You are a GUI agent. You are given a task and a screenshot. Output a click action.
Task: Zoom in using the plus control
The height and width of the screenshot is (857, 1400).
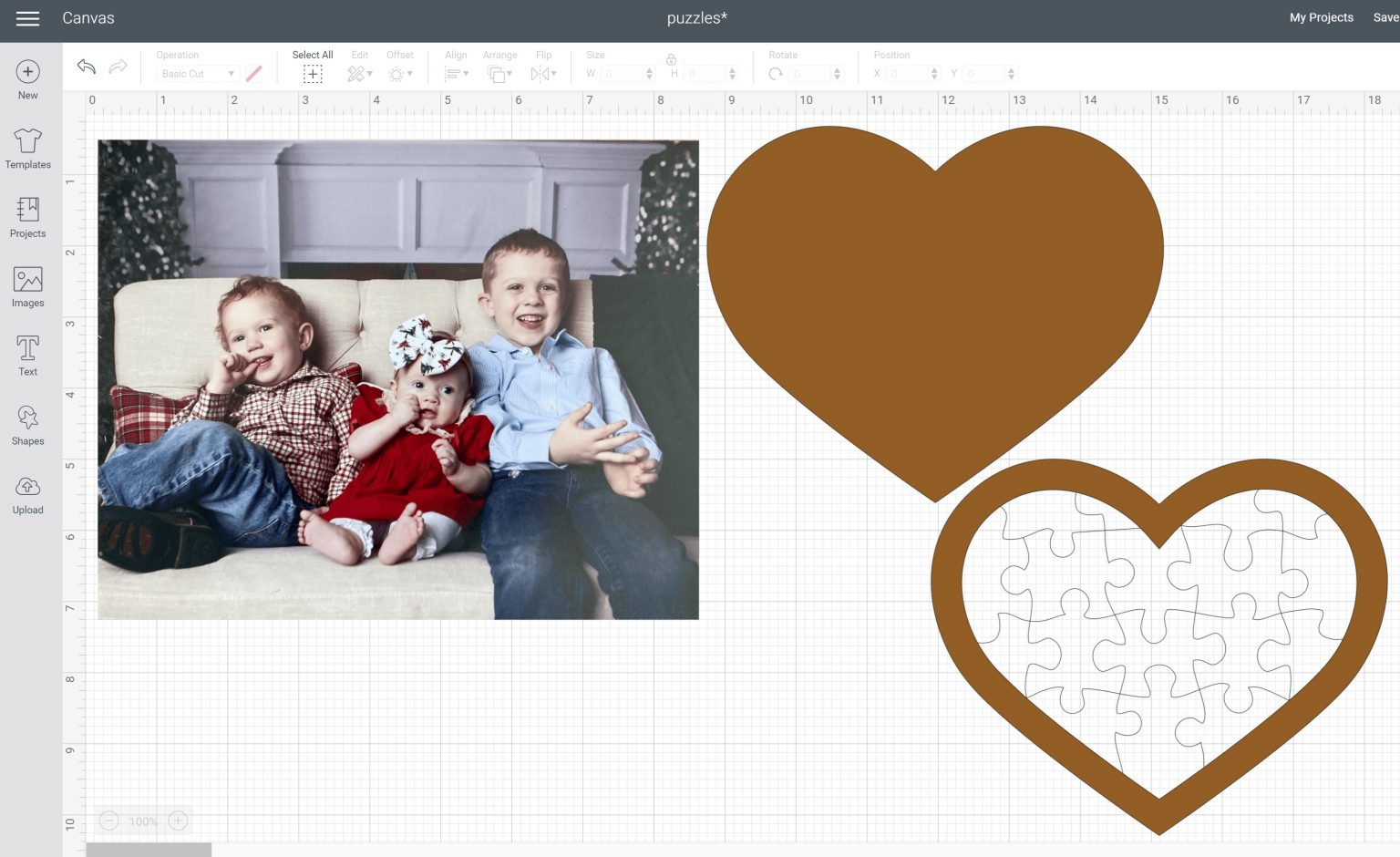pos(179,821)
